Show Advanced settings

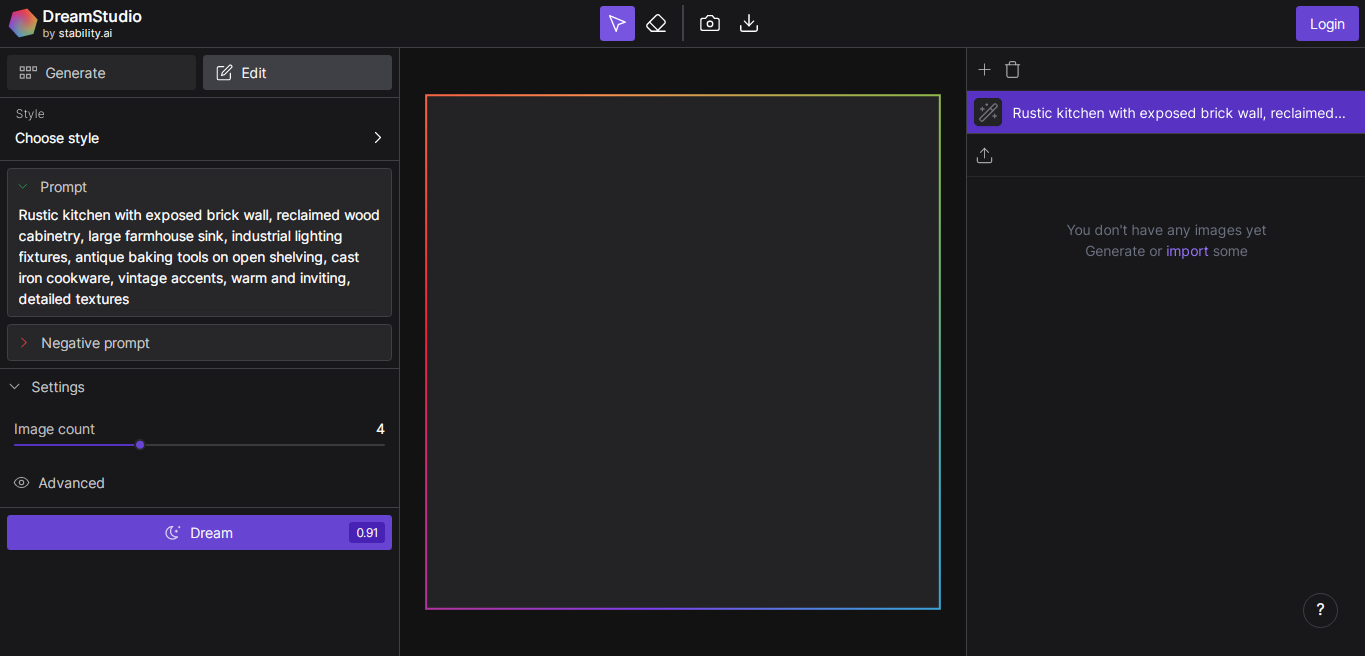(59, 483)
